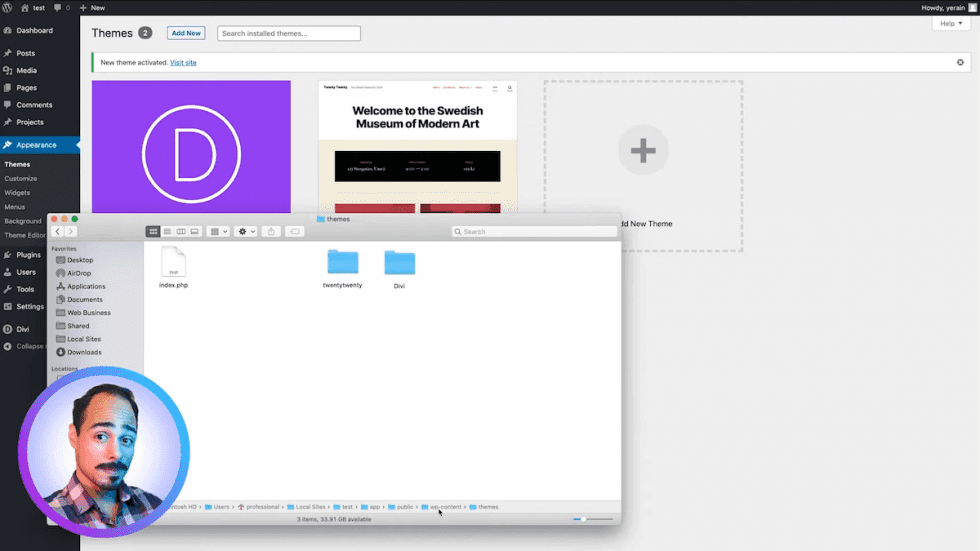This screenshot has height=551, width=980.
Task: Select the Appearance menu item
Action: [x=36, y=145]
